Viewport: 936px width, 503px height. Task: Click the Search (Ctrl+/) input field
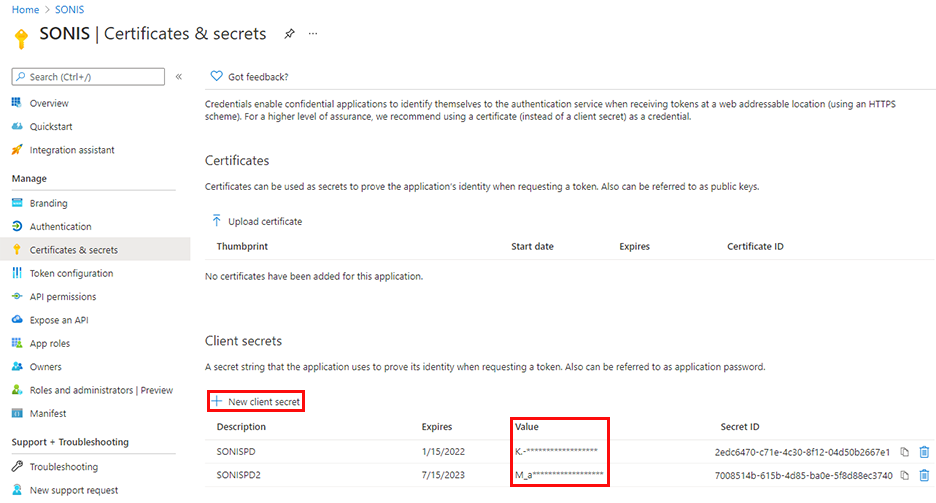(x=88, y=77)
